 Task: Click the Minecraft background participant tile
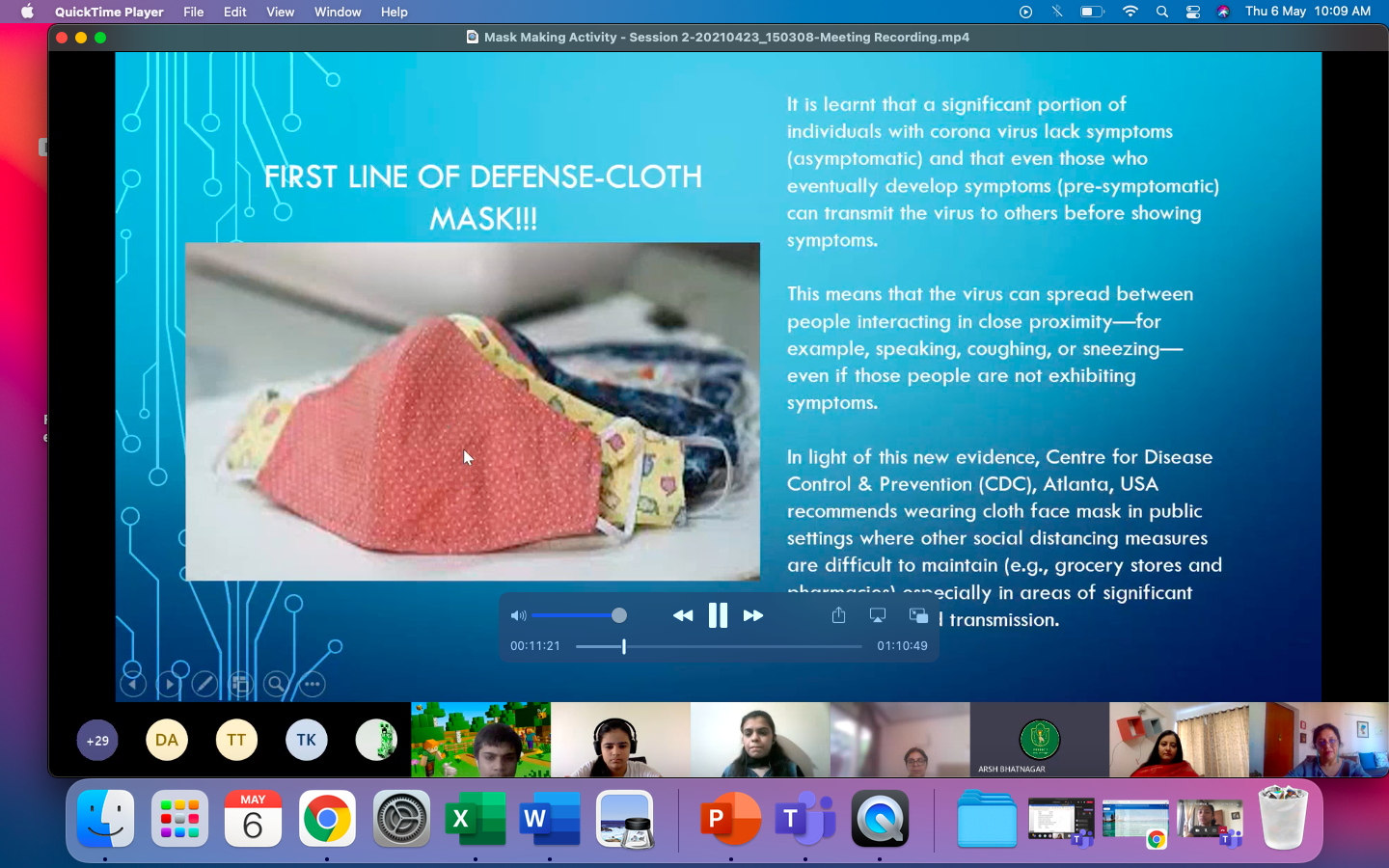(x=481, y=740)
